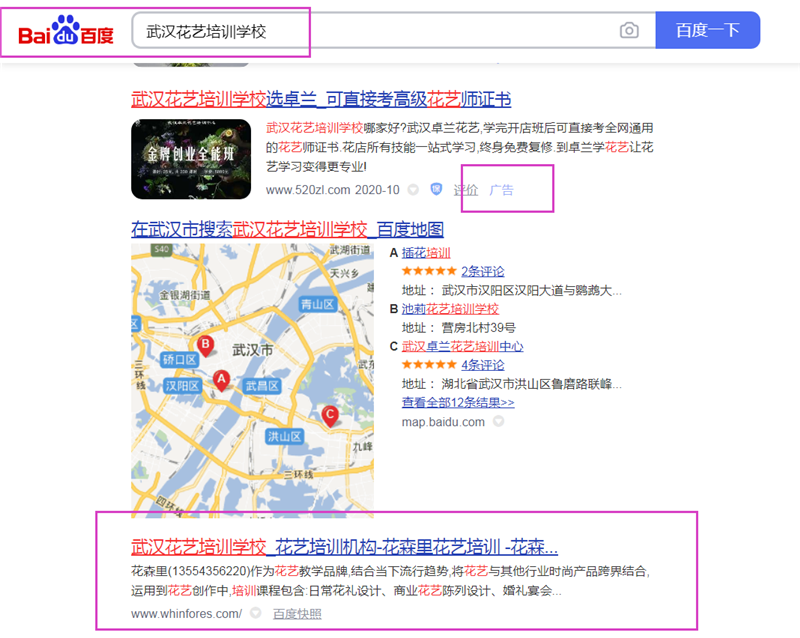Click 武昌区 district label on map
The width and height of the screenshot is (800, 638).
click(262, 386)
